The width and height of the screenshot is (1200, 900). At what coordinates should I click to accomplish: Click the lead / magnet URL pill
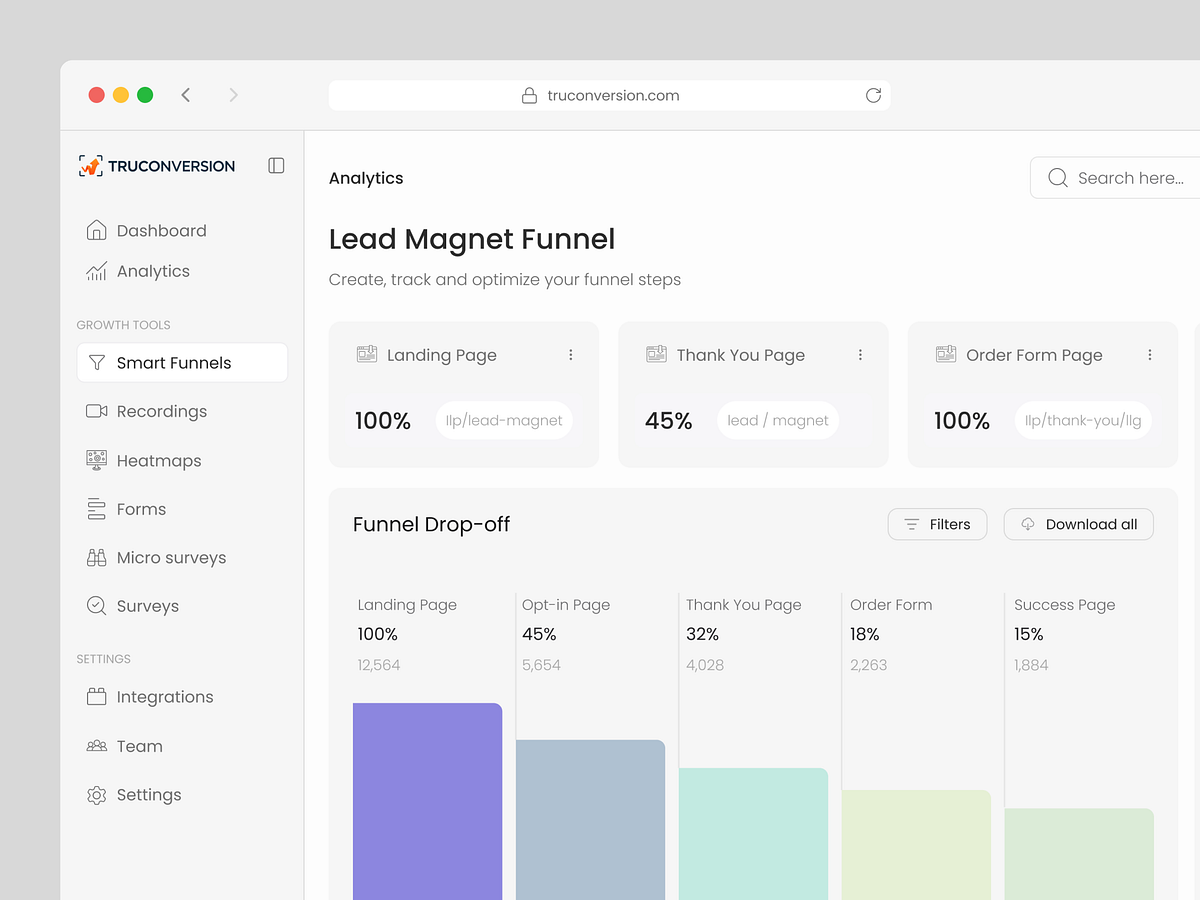(x=778, y=421)
